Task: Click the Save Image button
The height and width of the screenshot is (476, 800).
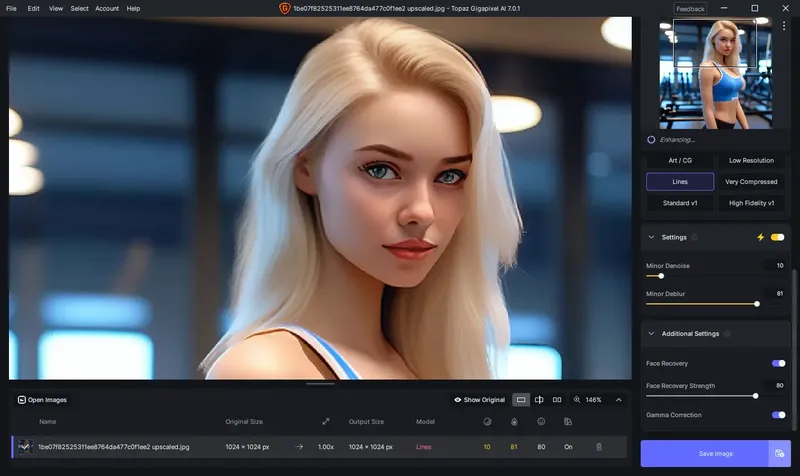Action: point(705,454)
